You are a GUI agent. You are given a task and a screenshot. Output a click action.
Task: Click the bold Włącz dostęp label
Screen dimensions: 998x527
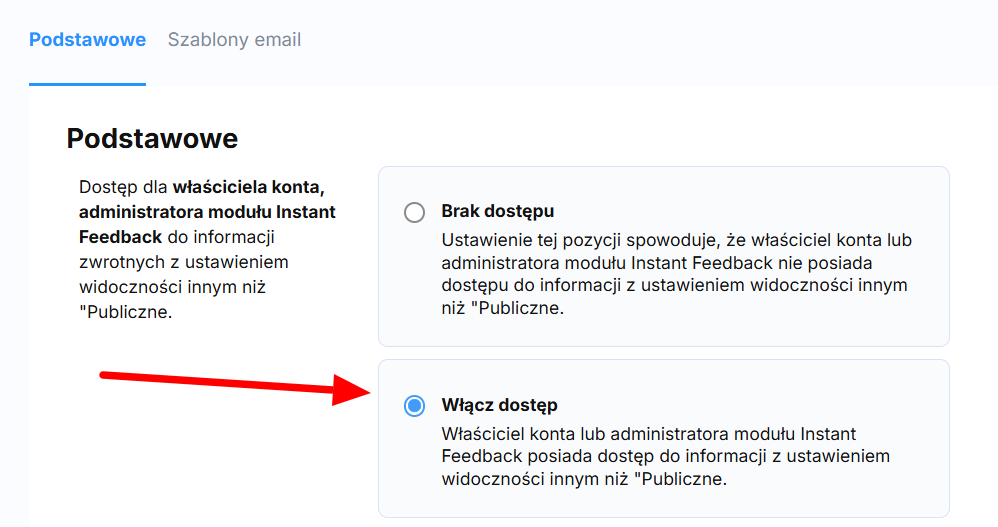(x=499, y=406)
